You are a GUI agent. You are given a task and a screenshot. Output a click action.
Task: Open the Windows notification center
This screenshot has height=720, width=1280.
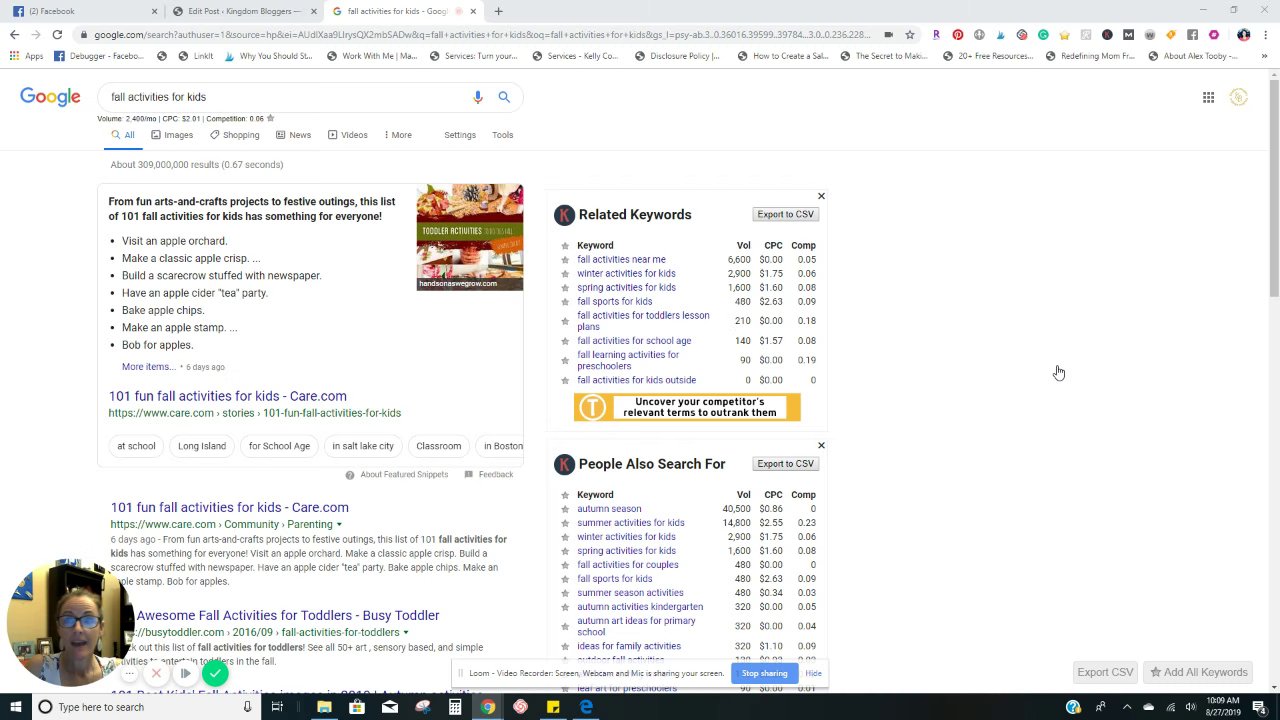tap(1258, 707)
